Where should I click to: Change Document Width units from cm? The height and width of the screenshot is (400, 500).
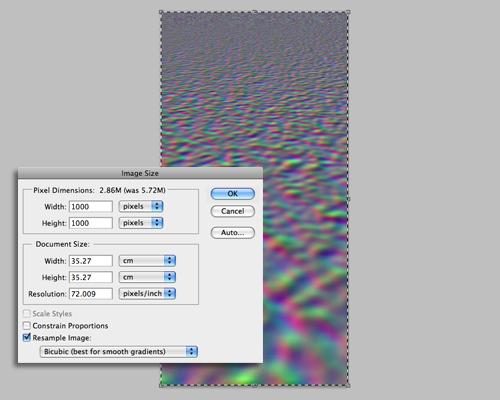(x=147, y=261)
